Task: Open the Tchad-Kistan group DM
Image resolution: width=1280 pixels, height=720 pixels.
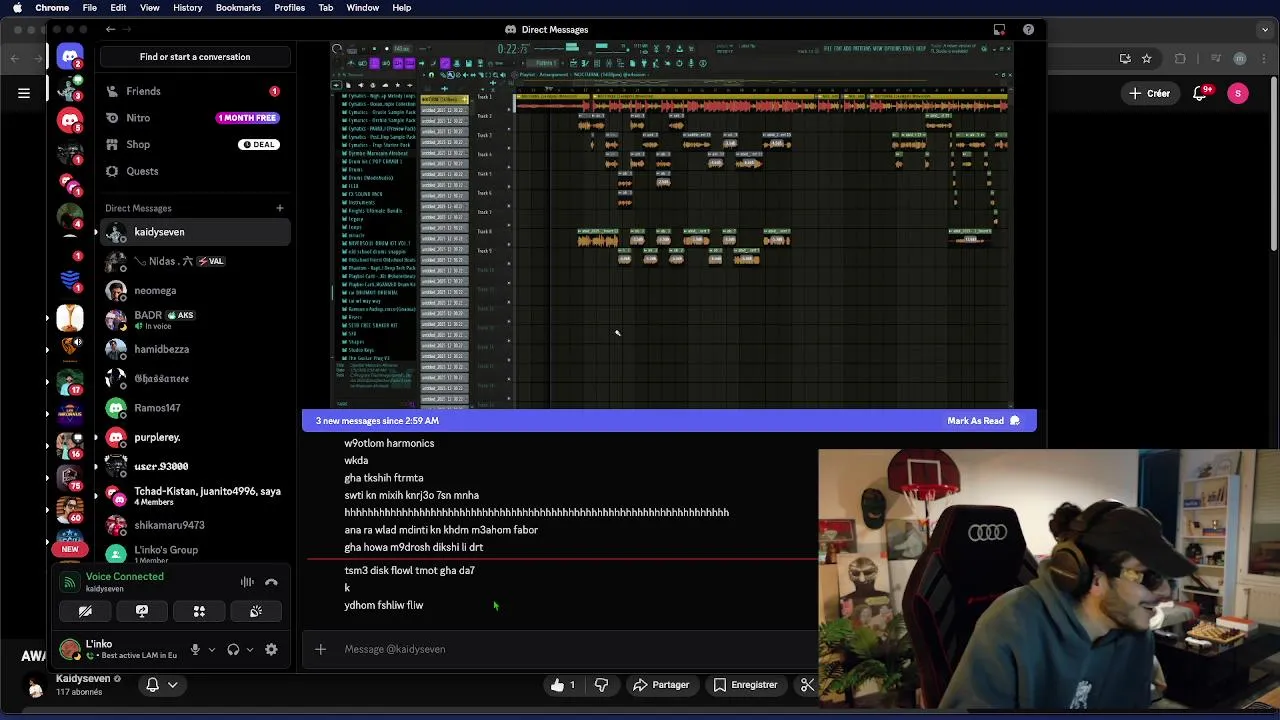Action: click(195, 496)
